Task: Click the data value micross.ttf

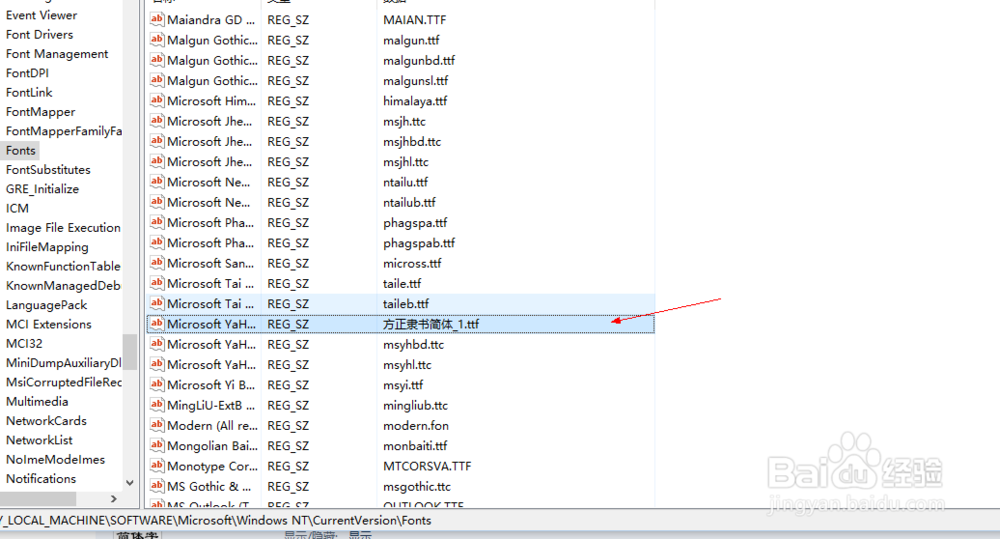Action: (x=412, y=263)
